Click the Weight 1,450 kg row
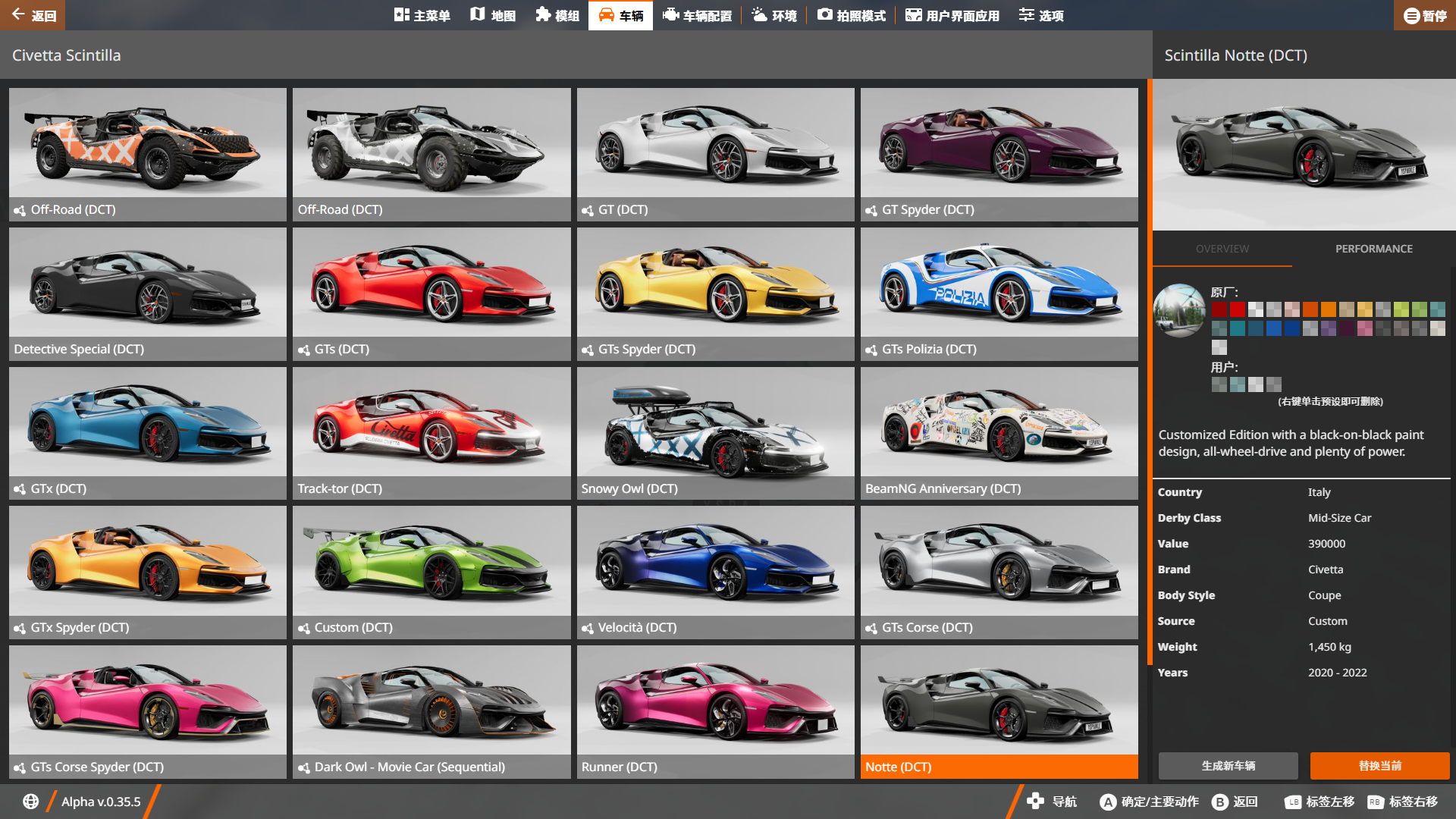The width and height of the screenshot is (1456, 819). [1301, 647]
